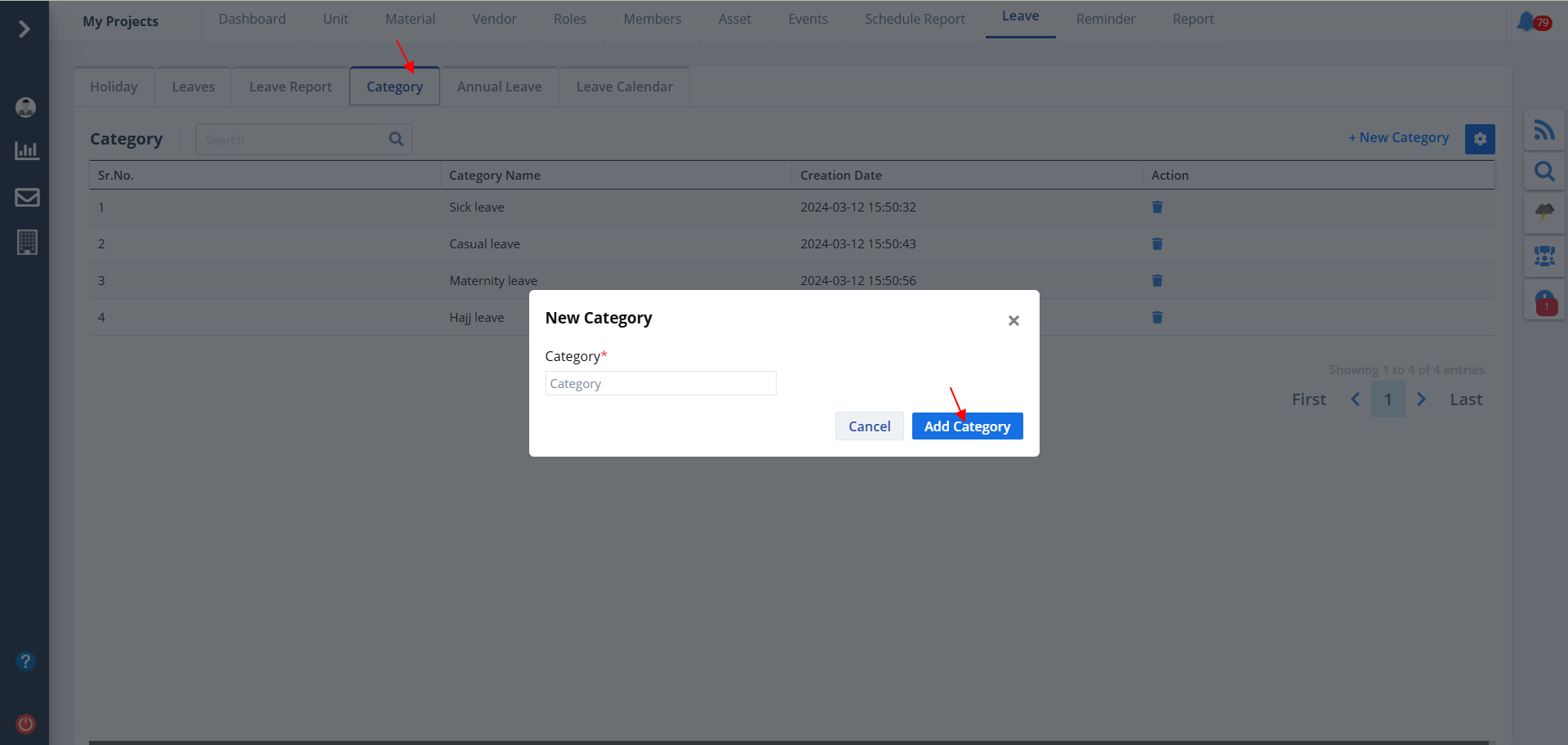Image resolution: width=1568 pixels, height=745 pixels.
Task: Click trash icon for Casual leave
Action: (x=1156, y=244)
